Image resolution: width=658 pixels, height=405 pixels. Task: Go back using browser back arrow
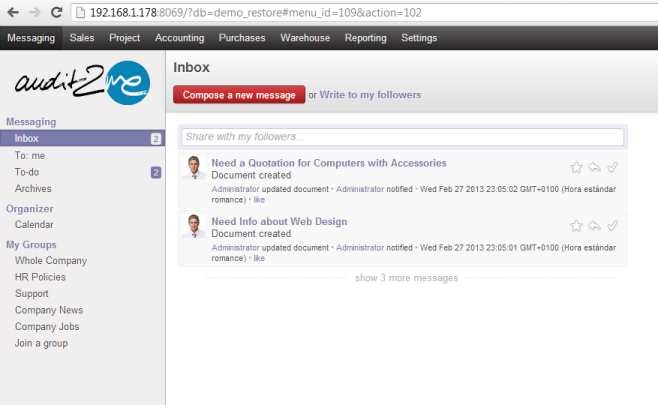[x=13, y=12]
